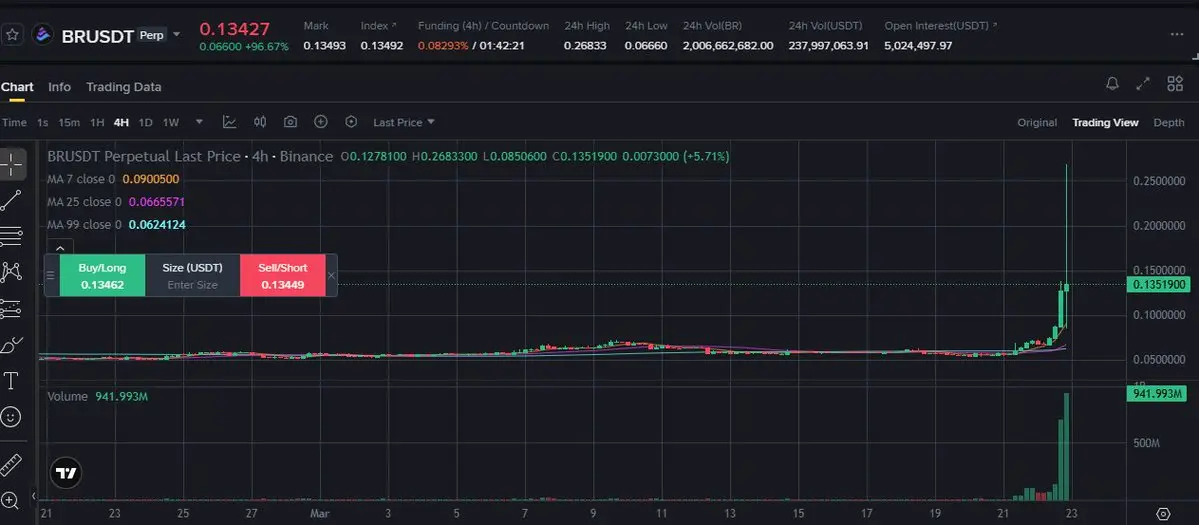Open the emoji sticker tool
The width and height of the screenshot is (1199, 525).
click(11, 417)
